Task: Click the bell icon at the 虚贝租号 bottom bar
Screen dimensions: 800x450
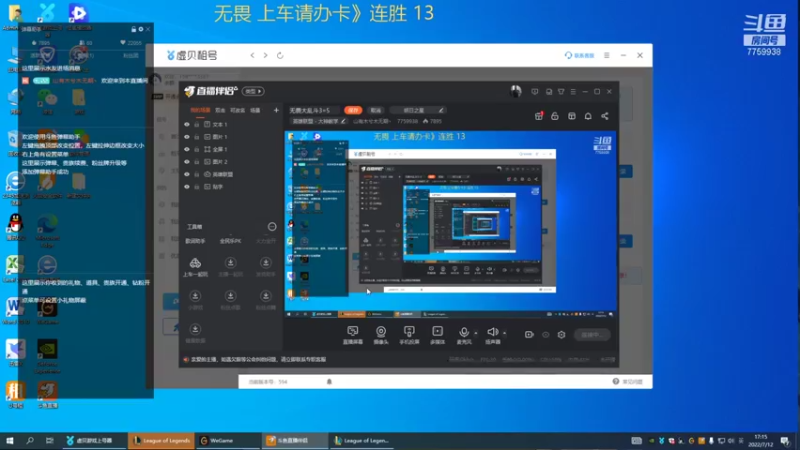Action: [x=329, y=382]
